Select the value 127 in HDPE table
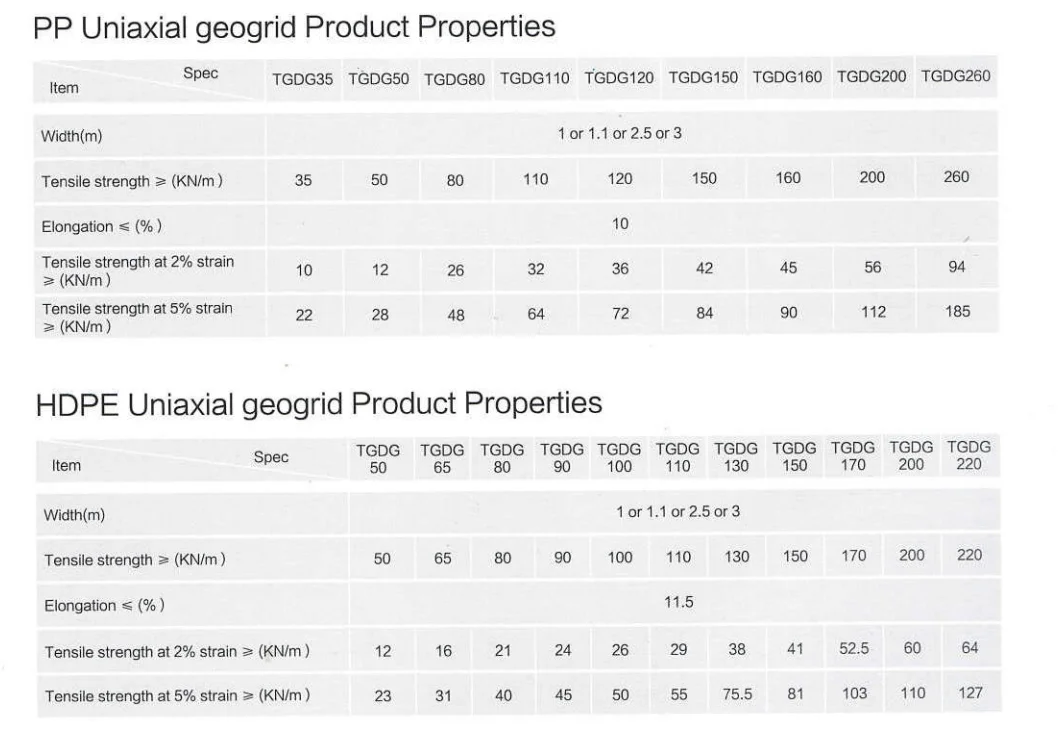 [x=969, y=692]
